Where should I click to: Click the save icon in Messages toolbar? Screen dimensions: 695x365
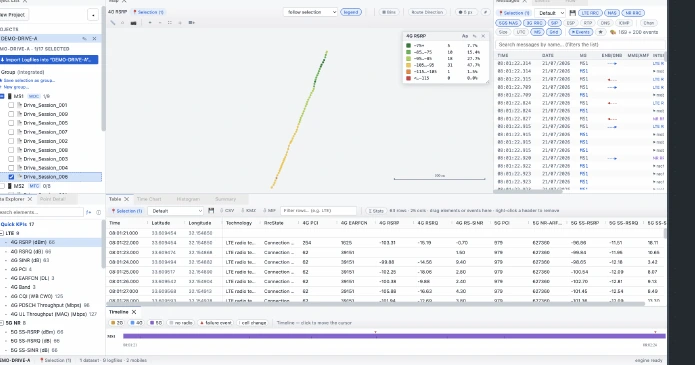pos(572,13)
